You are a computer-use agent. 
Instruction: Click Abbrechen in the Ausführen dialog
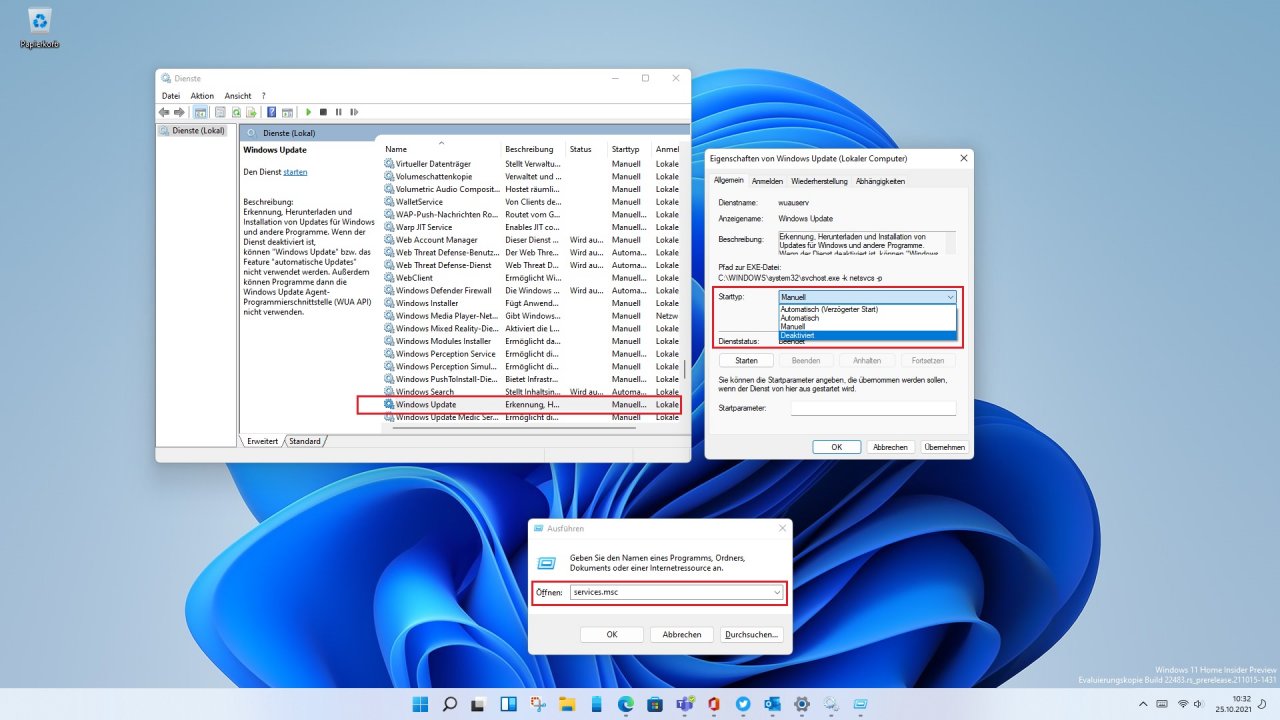(x=682, y=634)
